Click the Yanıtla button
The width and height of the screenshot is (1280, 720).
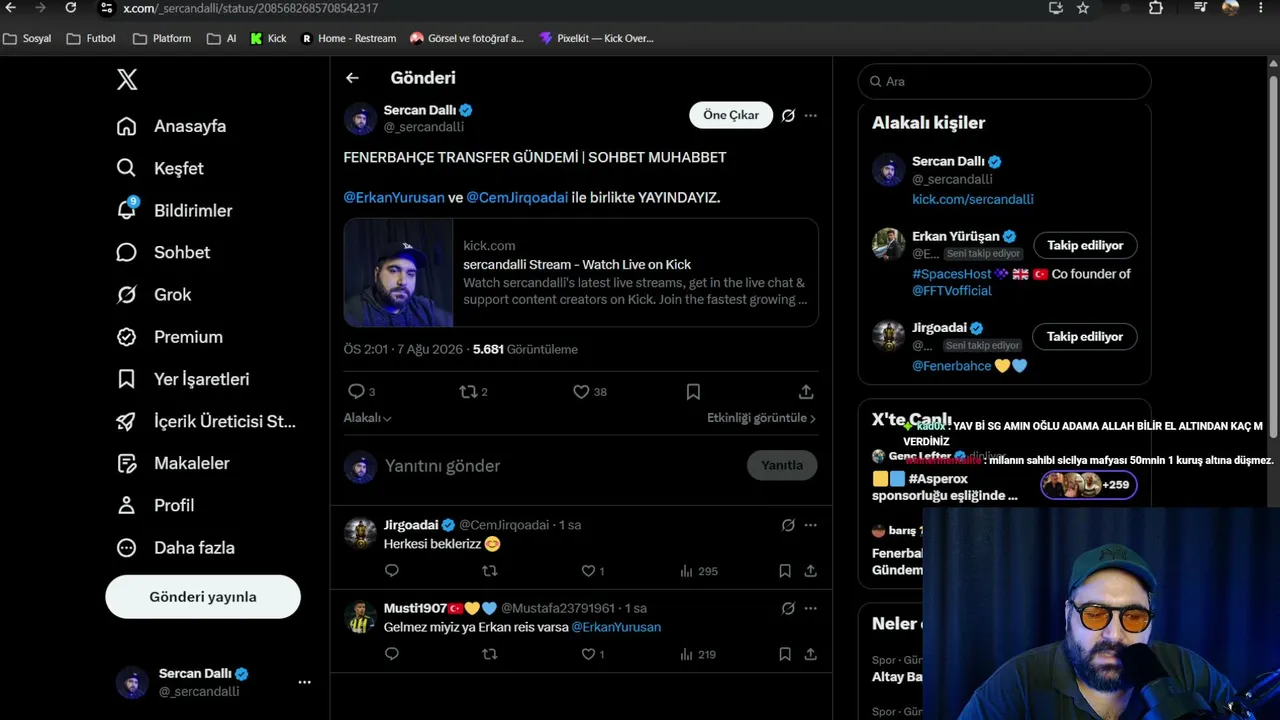tap(782, 465)
